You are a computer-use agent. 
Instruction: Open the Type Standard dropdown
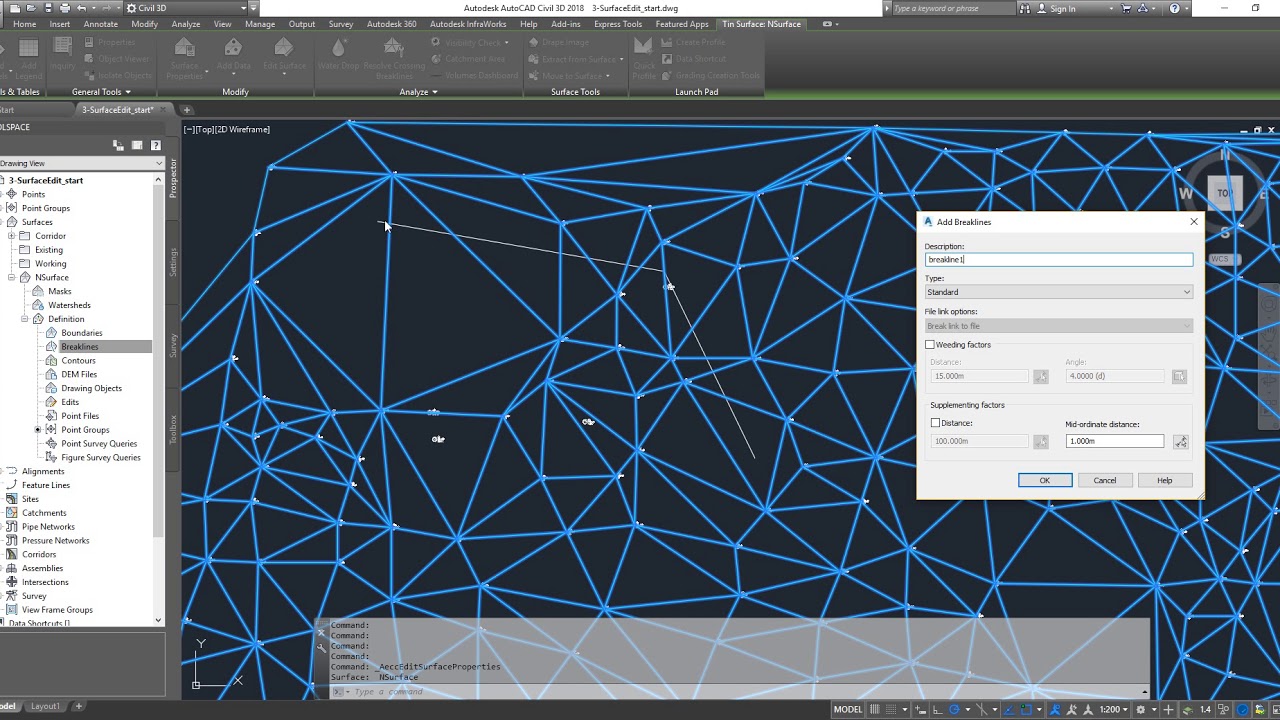tap(1059, 292)
